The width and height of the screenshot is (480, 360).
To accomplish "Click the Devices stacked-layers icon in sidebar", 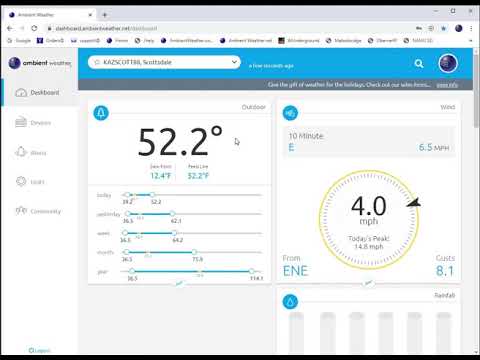I will 21,122.
